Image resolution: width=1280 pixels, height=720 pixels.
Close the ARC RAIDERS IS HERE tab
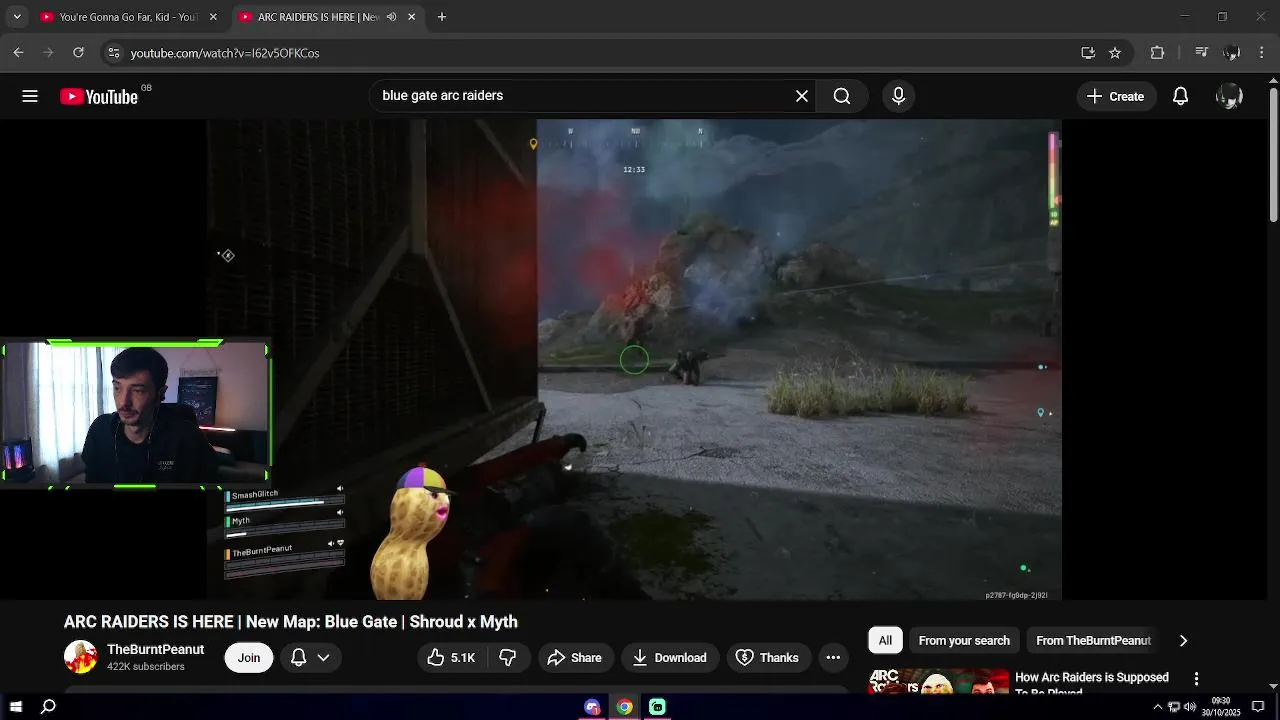[412, 17]
